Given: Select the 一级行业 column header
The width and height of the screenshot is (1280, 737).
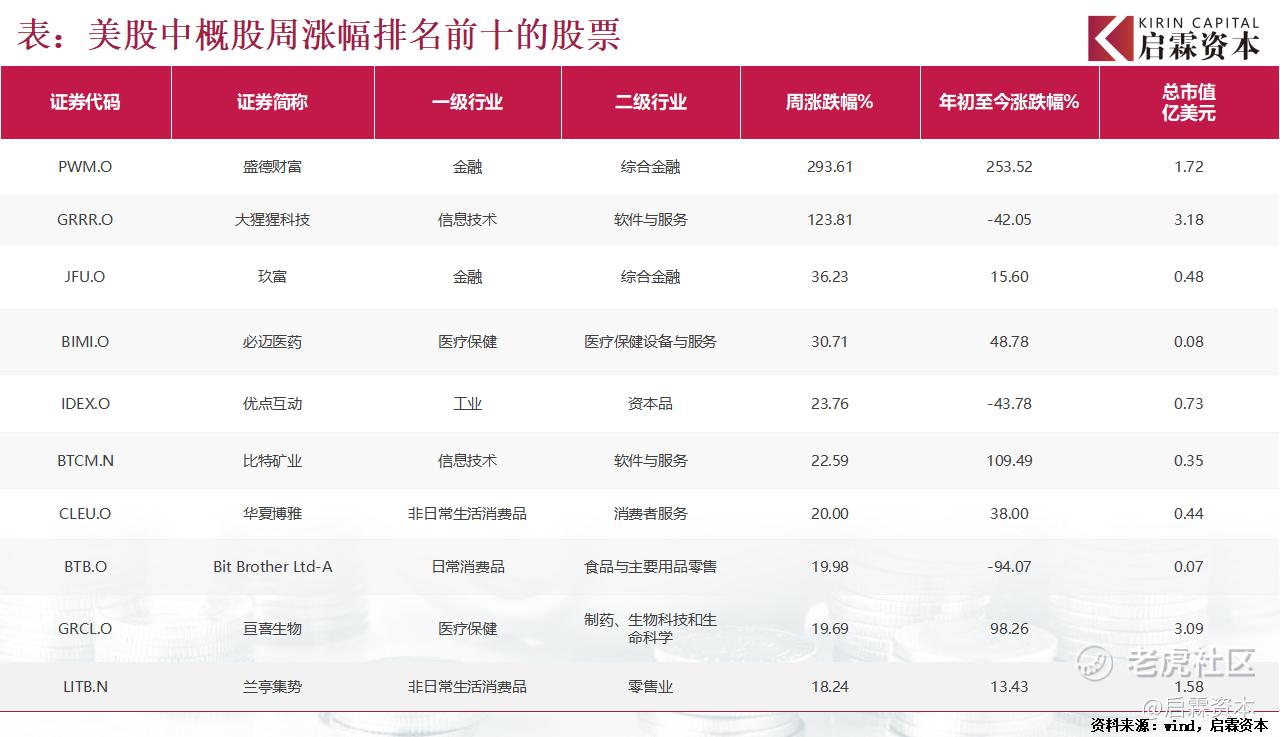Looking at the screenshot, I should tap(467, 102).
